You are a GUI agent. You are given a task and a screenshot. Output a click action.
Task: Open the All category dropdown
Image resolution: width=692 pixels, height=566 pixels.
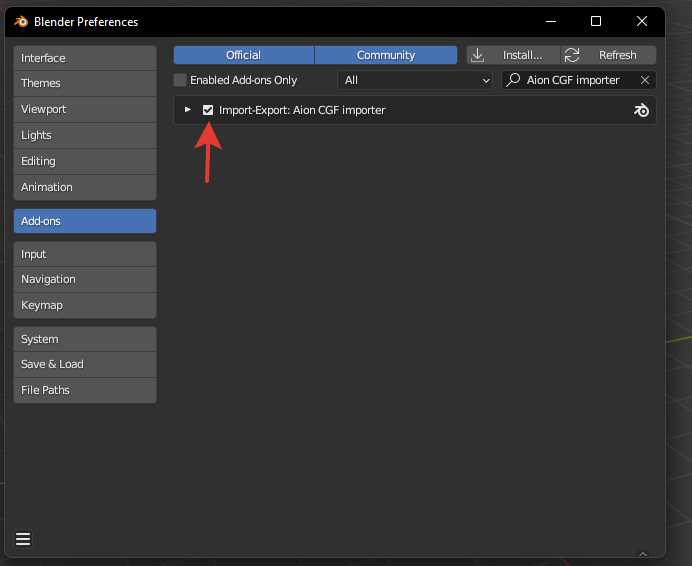point(415,80)
